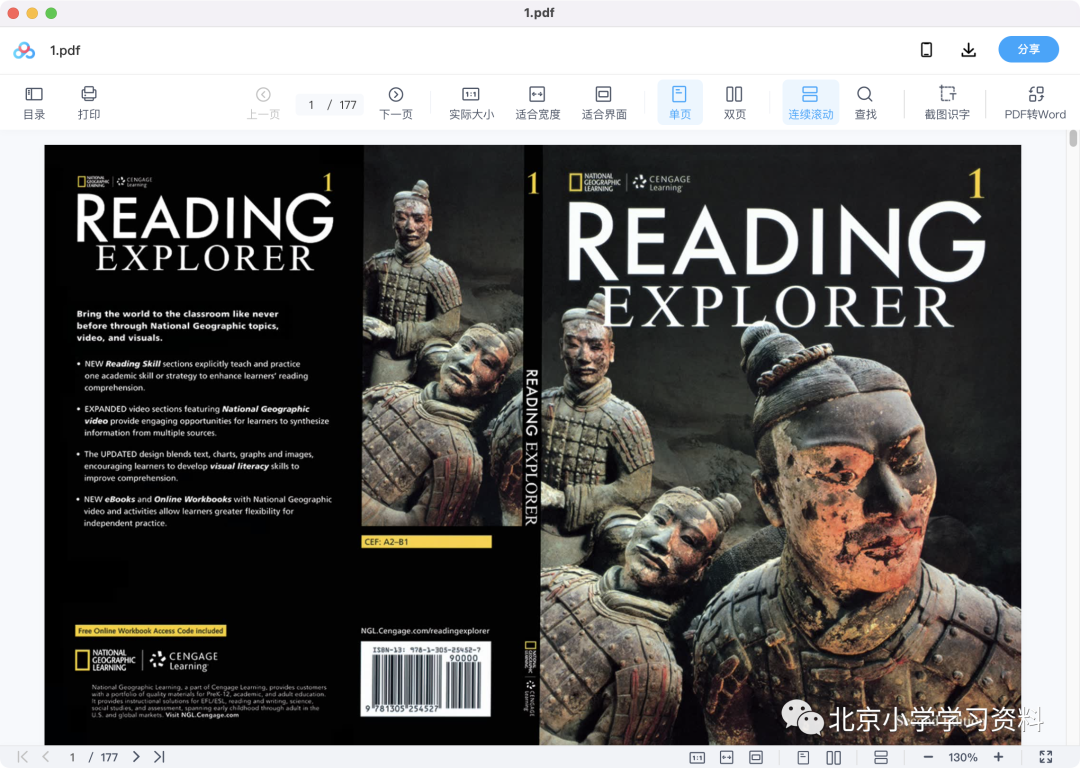
Task: Open the 目录 (table of contents) panel
Action: pos(34,103)
